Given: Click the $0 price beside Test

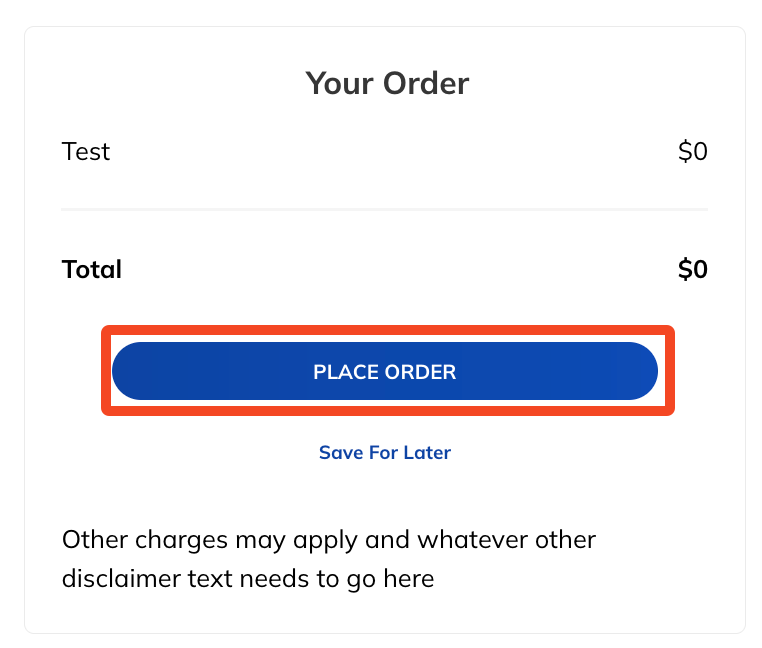Looking at the screenshot, I should pyautogui.click(x=692, y=152).
